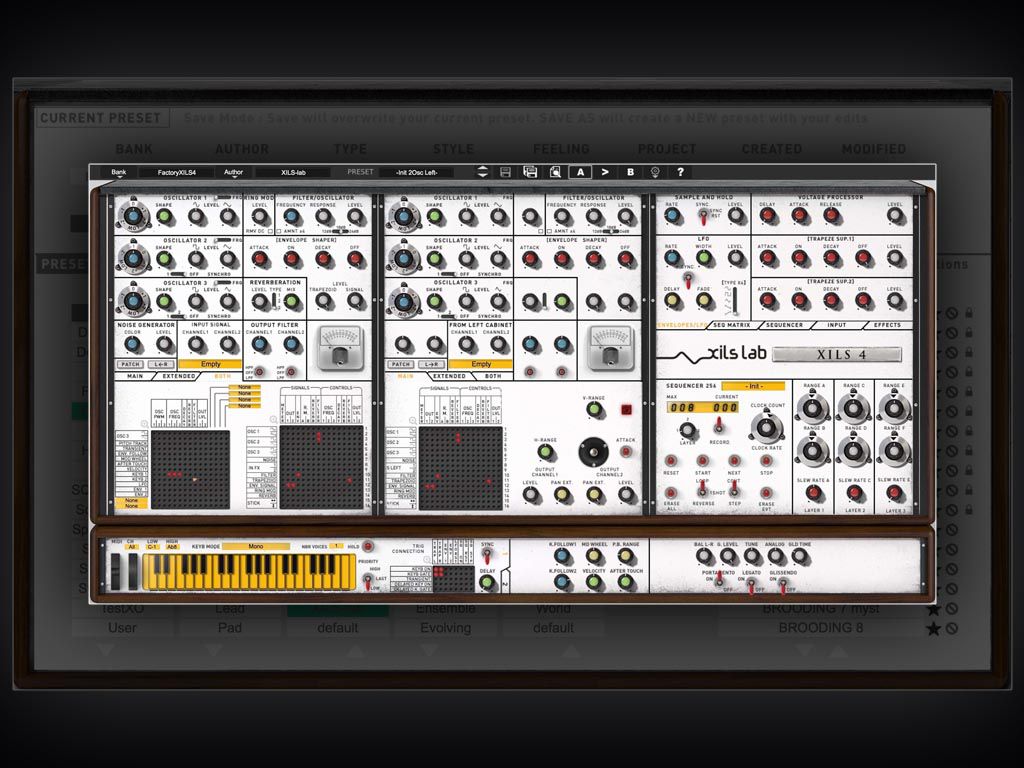The image size is (1024, 768).
Task: Open the EFFECTS tab
Action: coord(887,324)
